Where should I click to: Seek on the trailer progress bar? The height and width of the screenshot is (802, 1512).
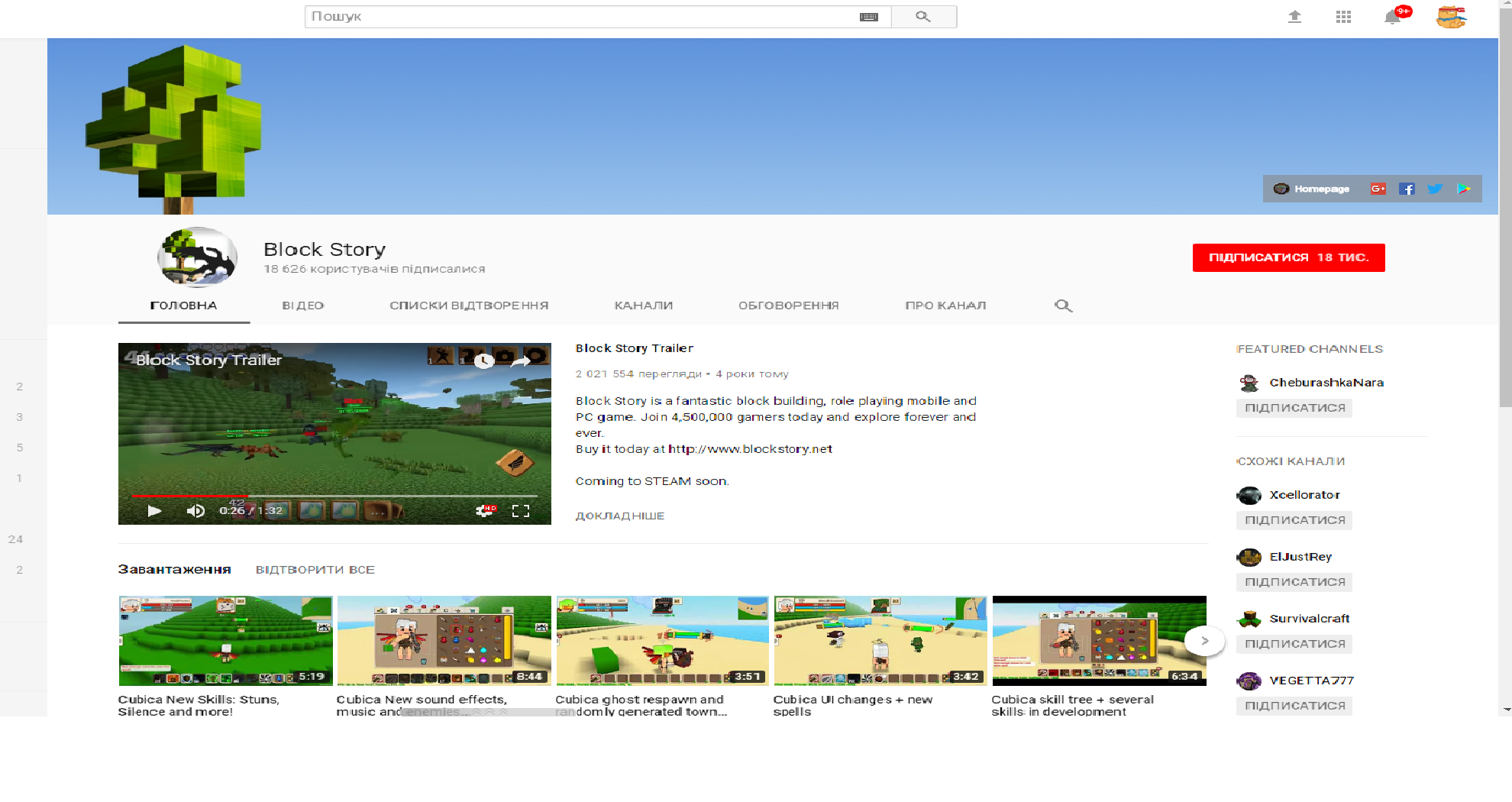(334, 496)
